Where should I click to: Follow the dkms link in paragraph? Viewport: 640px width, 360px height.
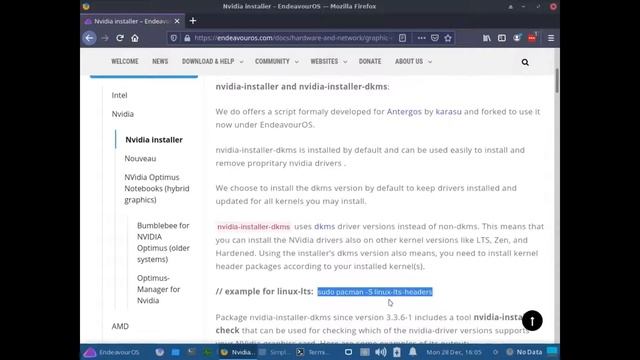(324, 226)
